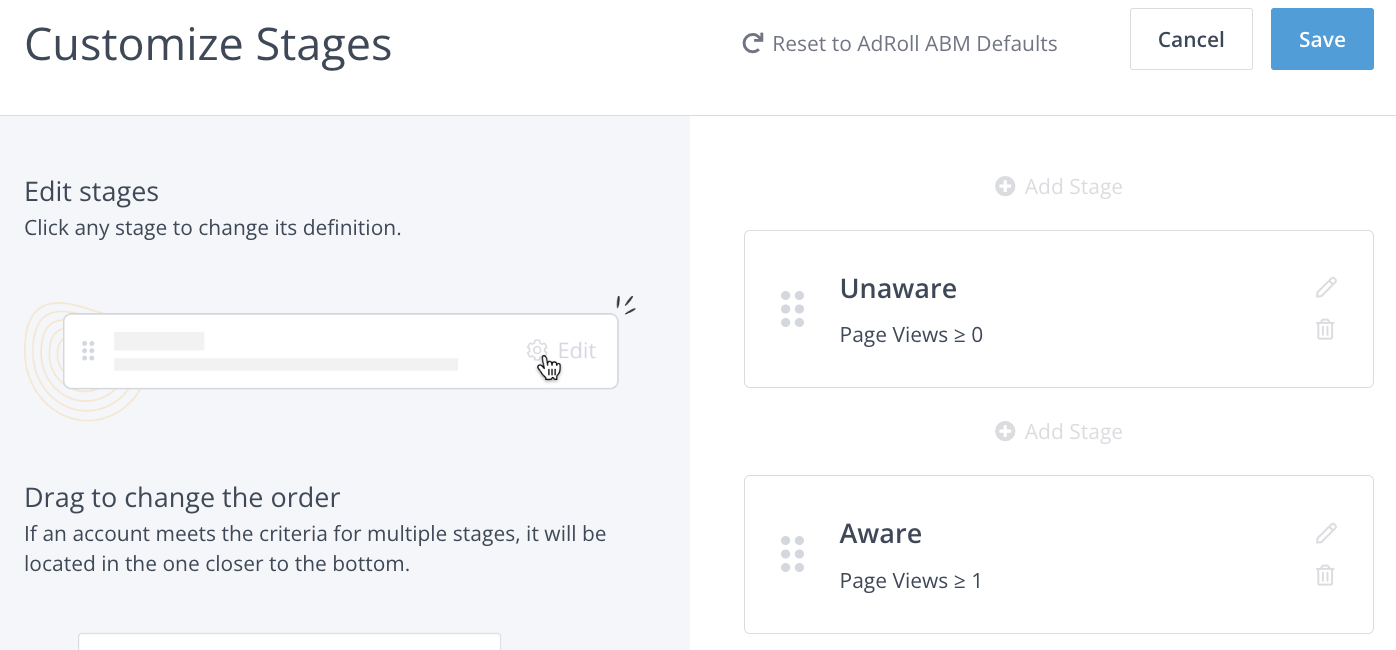Click the top Add Stage text link
Image resolution: width=1396 pixels, height=650 pixels.
pos(1073,186)
